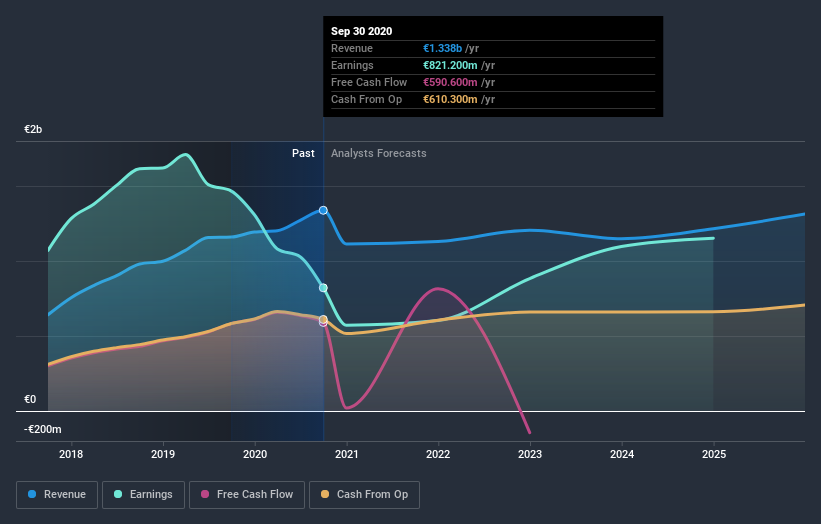This screenshot has width=821, height=524.
Task: Click the Cash From Op tooltip label
Action: point(367,99)
